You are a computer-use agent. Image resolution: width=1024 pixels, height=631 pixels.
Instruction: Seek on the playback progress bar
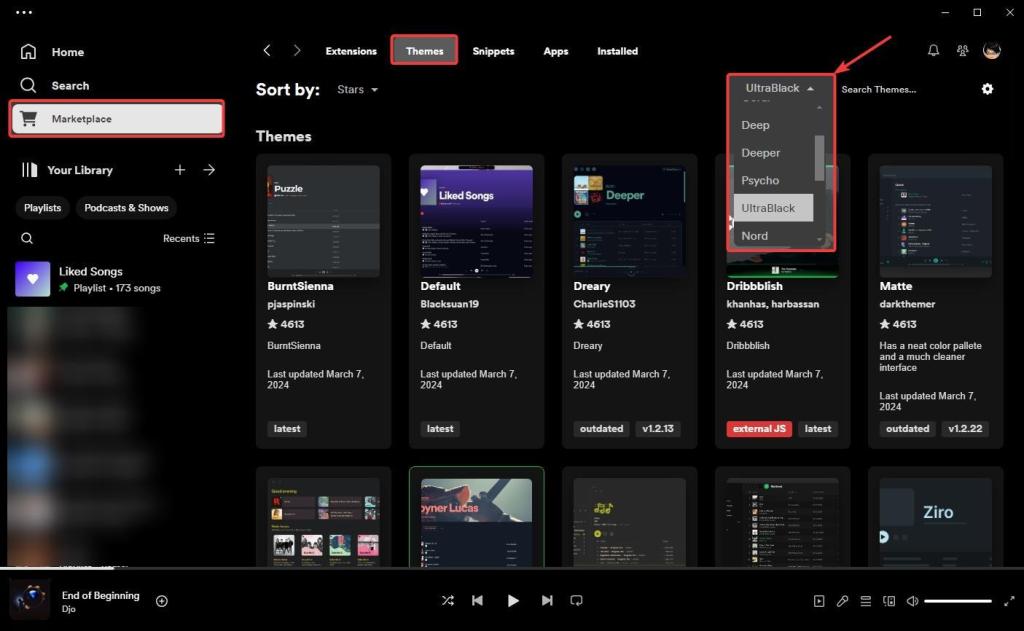[512, 568]
